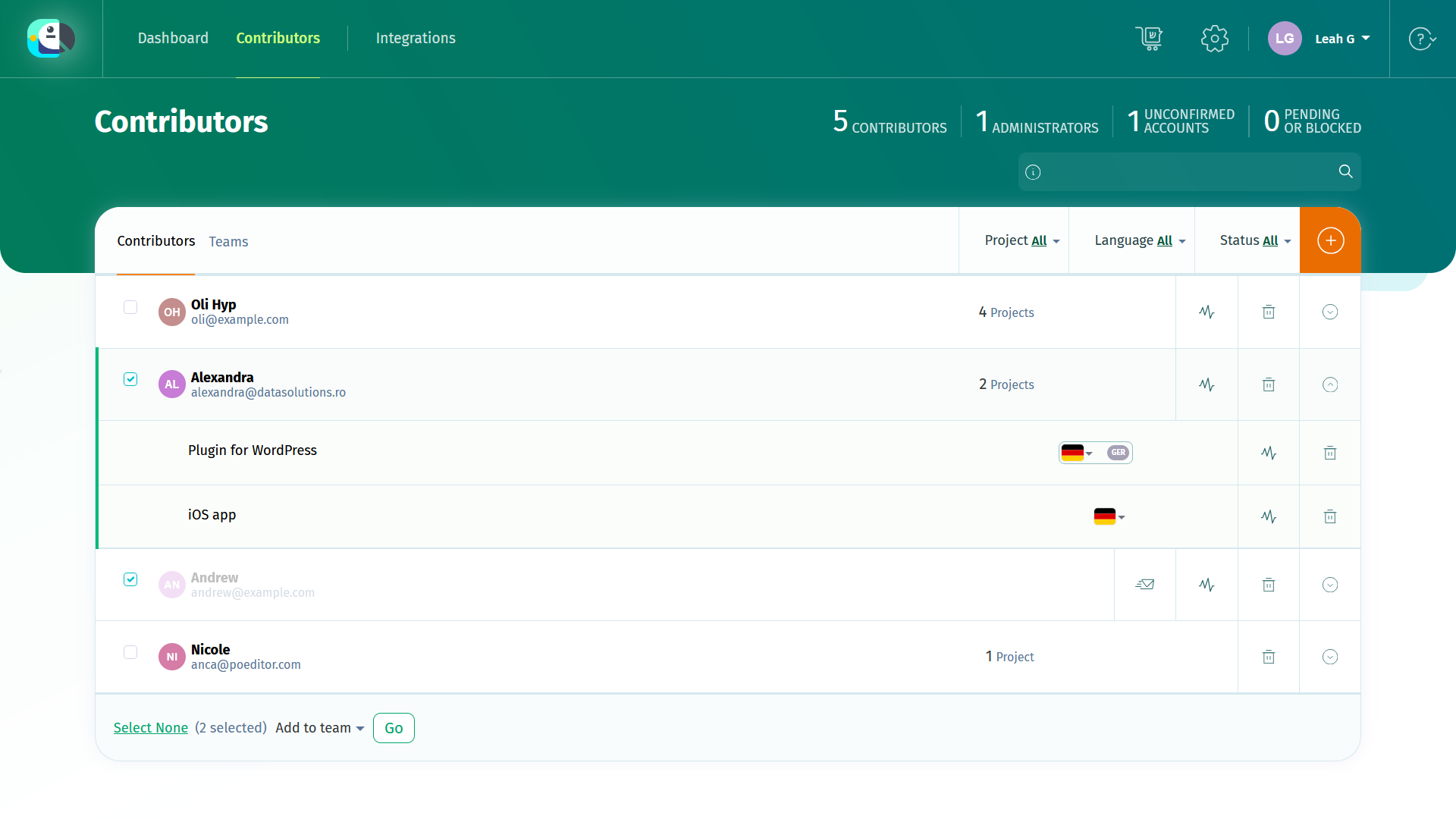Expand Nicole's project details
The height and width of the screenshot is (819, 1456).
pos(1330,657)
